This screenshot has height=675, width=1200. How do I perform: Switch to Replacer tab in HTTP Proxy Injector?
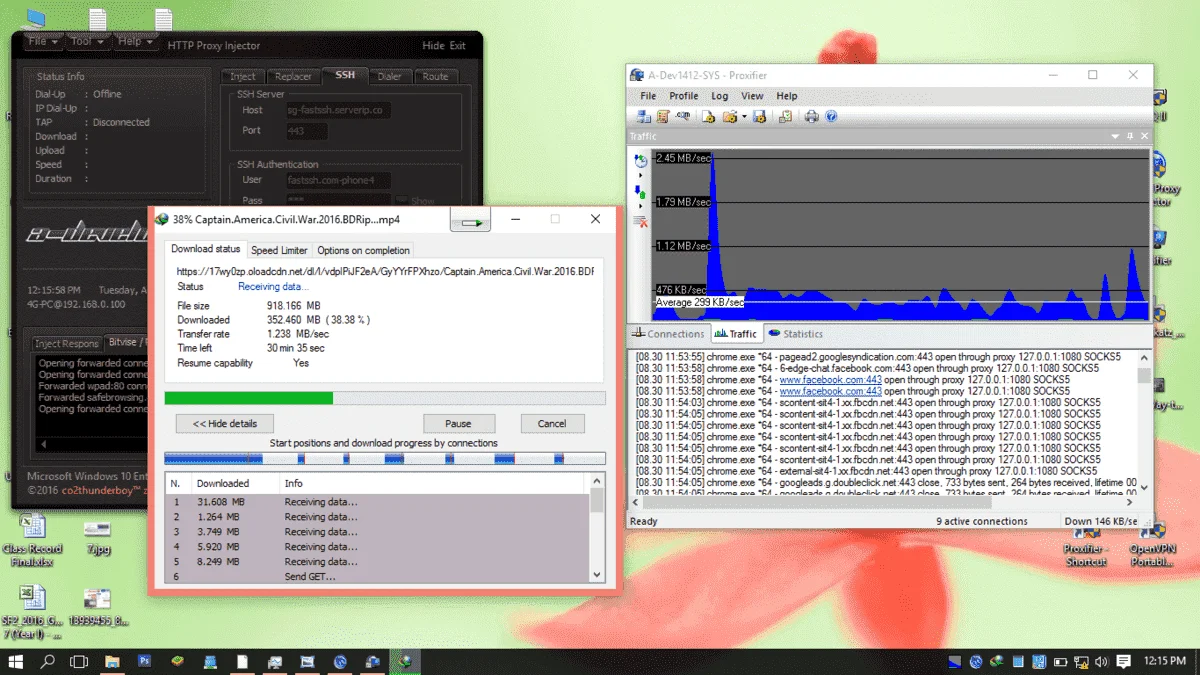tap(293, 76)
